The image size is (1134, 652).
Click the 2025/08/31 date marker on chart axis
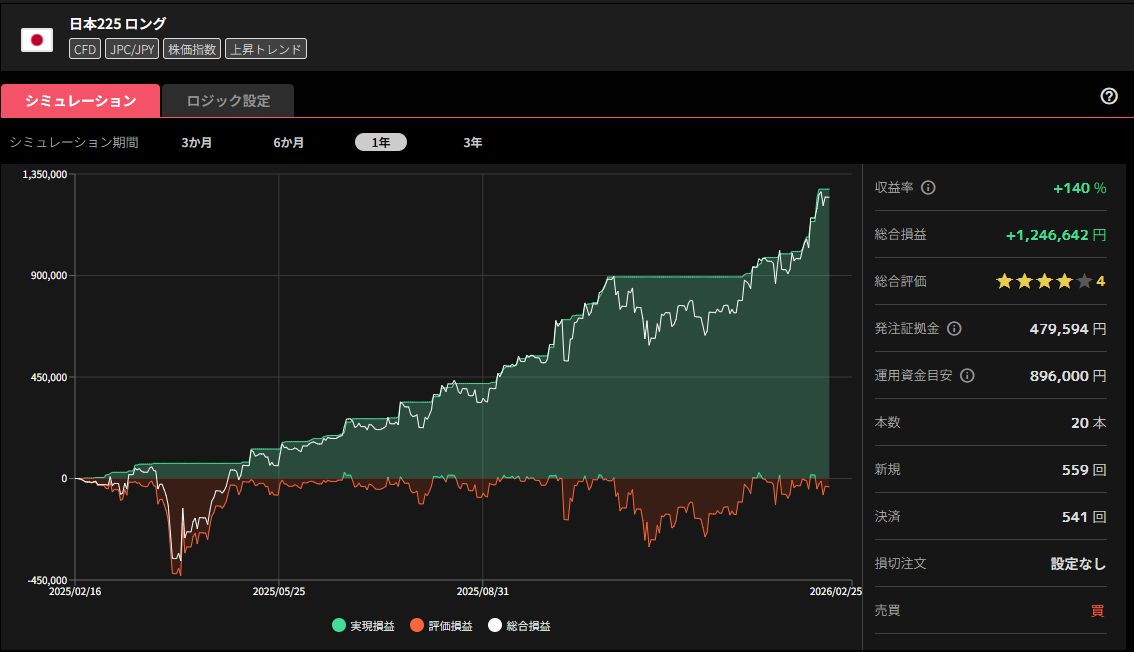[483, 592]
